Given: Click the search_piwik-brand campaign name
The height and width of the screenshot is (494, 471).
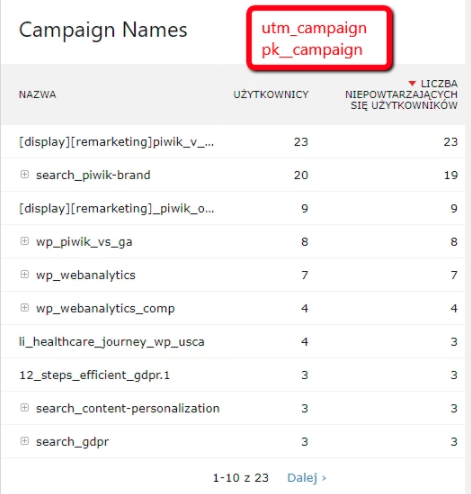Looking at the screenshot, I should 93,175.
